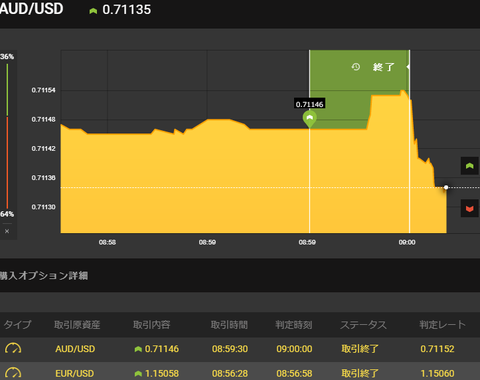
Task: Click the green portion of sentiment bar
Action: (7, 90)
